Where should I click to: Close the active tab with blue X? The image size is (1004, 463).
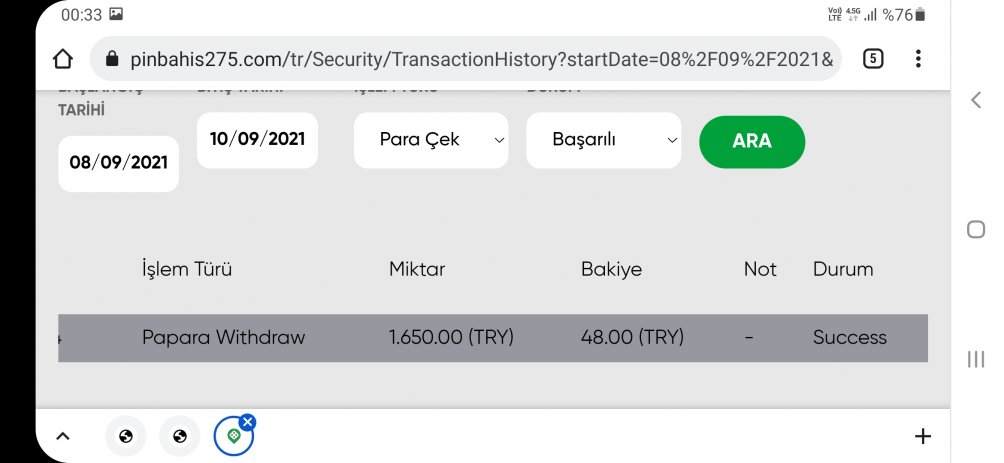248,422
